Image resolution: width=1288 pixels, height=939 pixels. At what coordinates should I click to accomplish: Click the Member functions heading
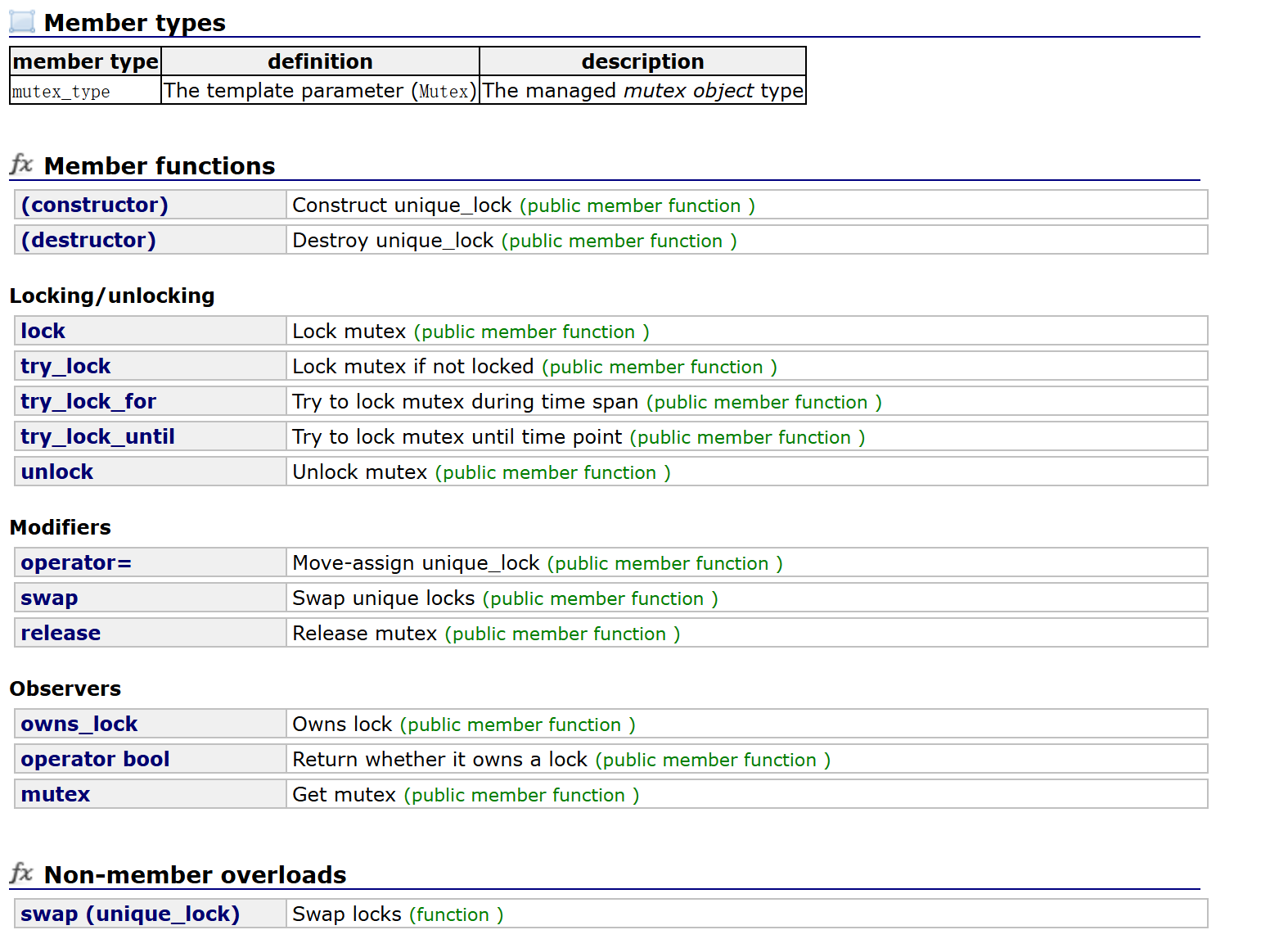pyautogui.click(x=160, y=165)
